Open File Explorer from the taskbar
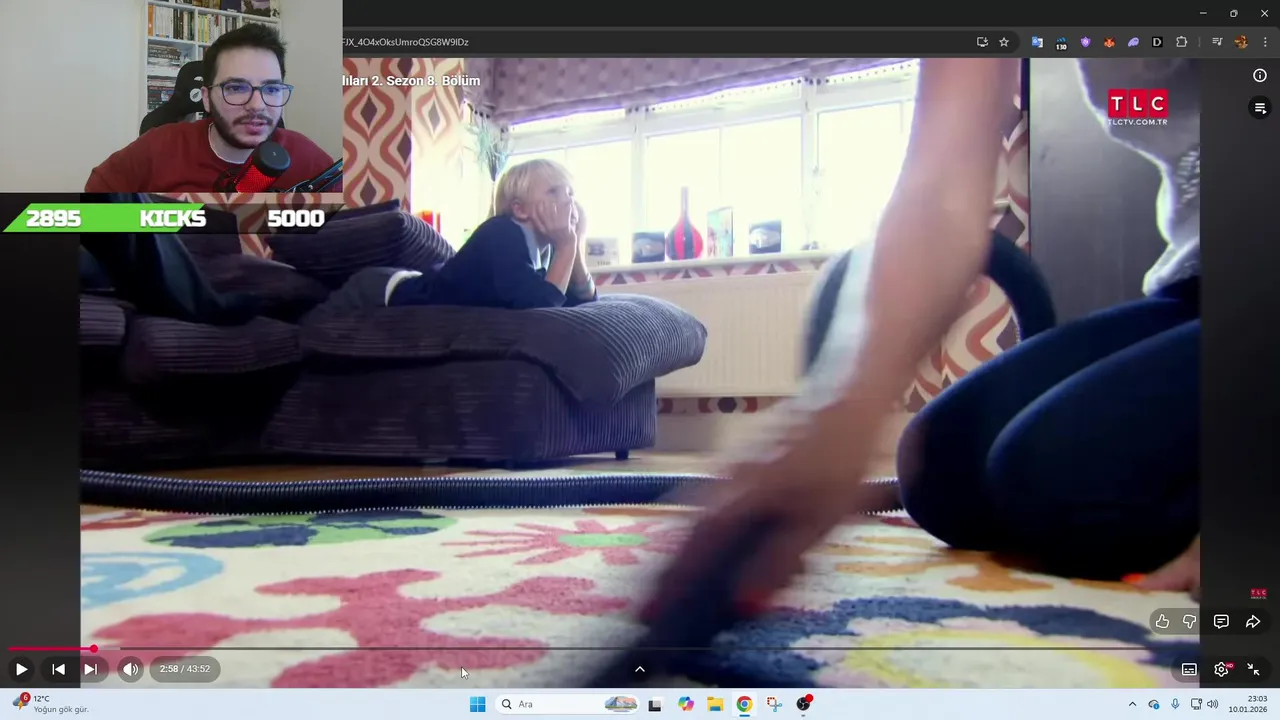 tap(715, 704)
